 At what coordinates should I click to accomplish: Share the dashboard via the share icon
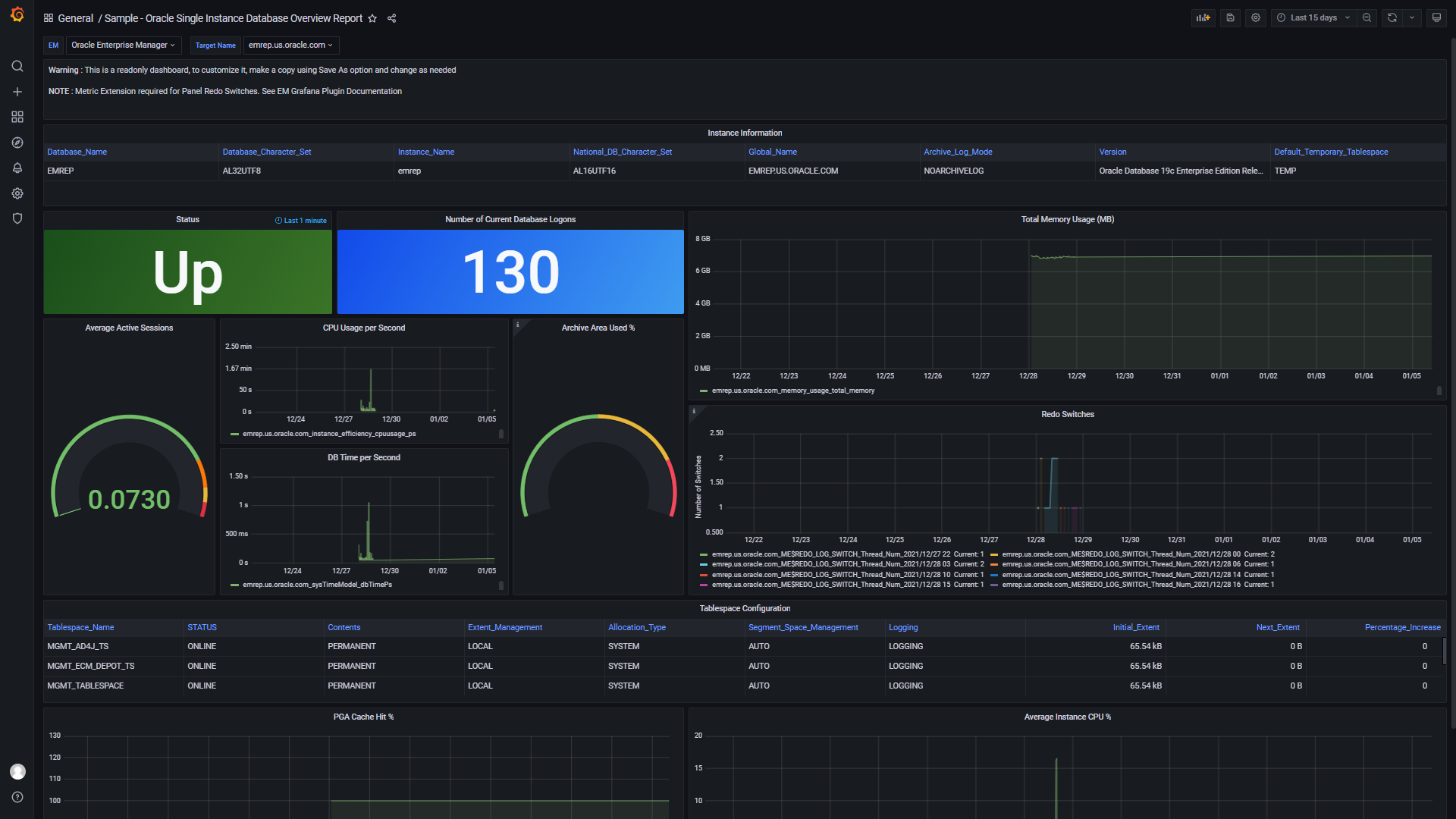392,18
